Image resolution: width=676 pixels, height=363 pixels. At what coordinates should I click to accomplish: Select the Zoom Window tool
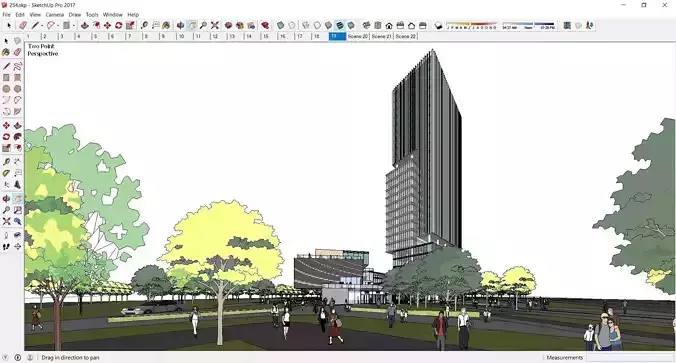(17, 210)
